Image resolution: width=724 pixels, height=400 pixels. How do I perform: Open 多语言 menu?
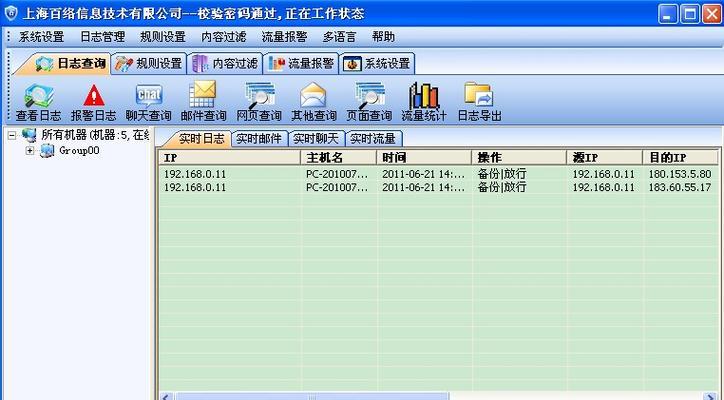339,37
